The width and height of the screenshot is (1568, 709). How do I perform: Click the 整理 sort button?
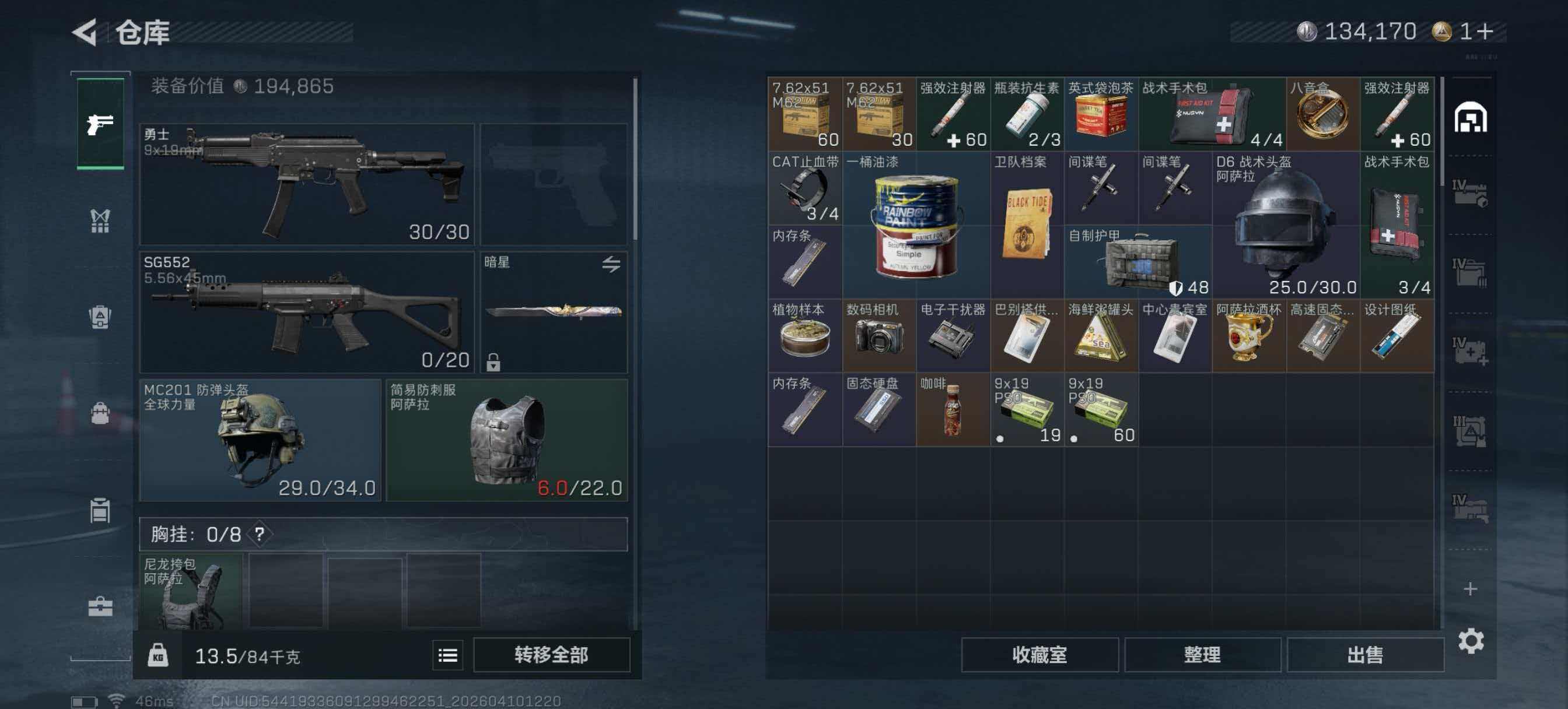click(1202, 655)
